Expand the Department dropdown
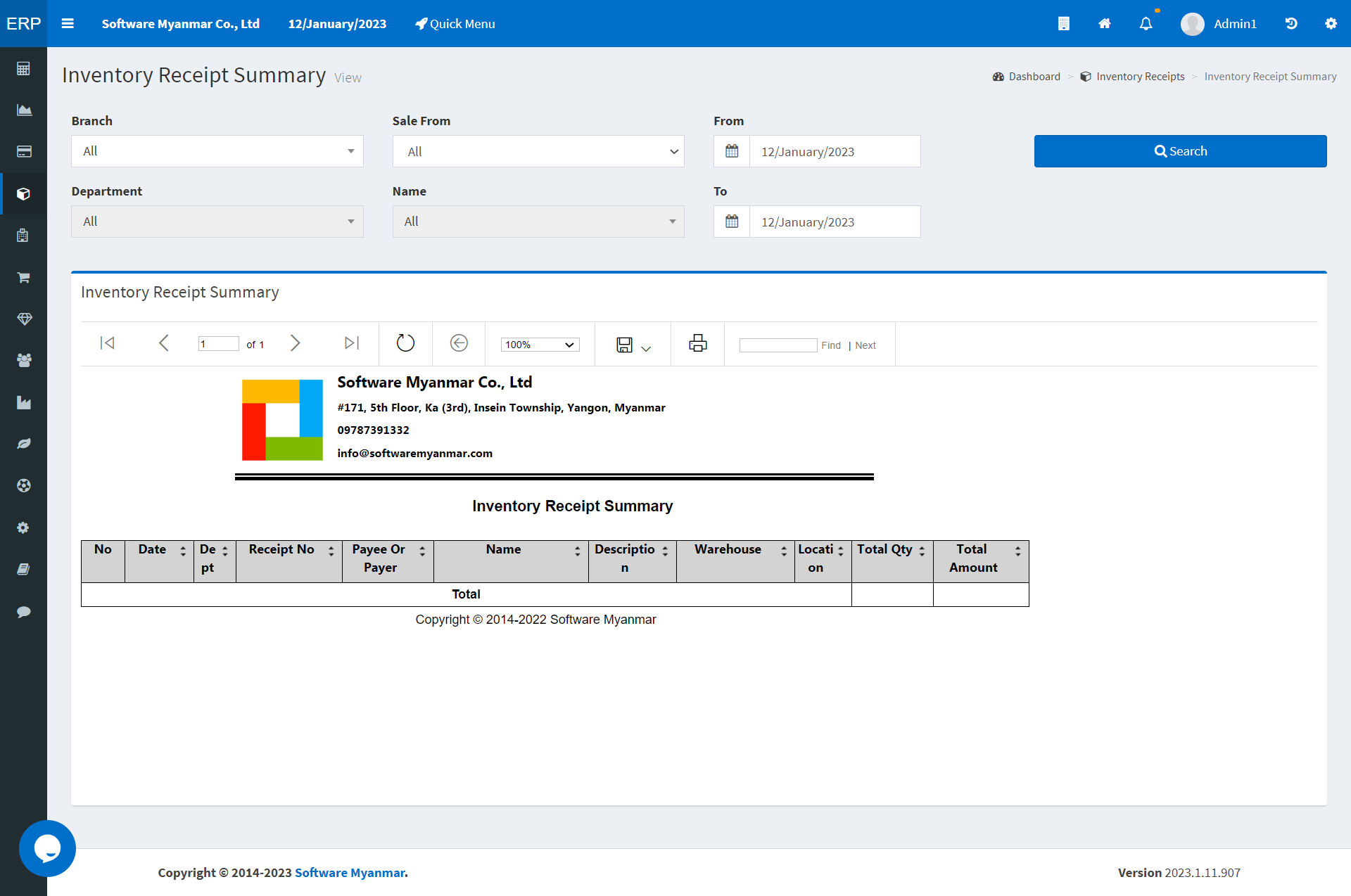Viewport: 1351px width, 896px height. coord(217,222)
